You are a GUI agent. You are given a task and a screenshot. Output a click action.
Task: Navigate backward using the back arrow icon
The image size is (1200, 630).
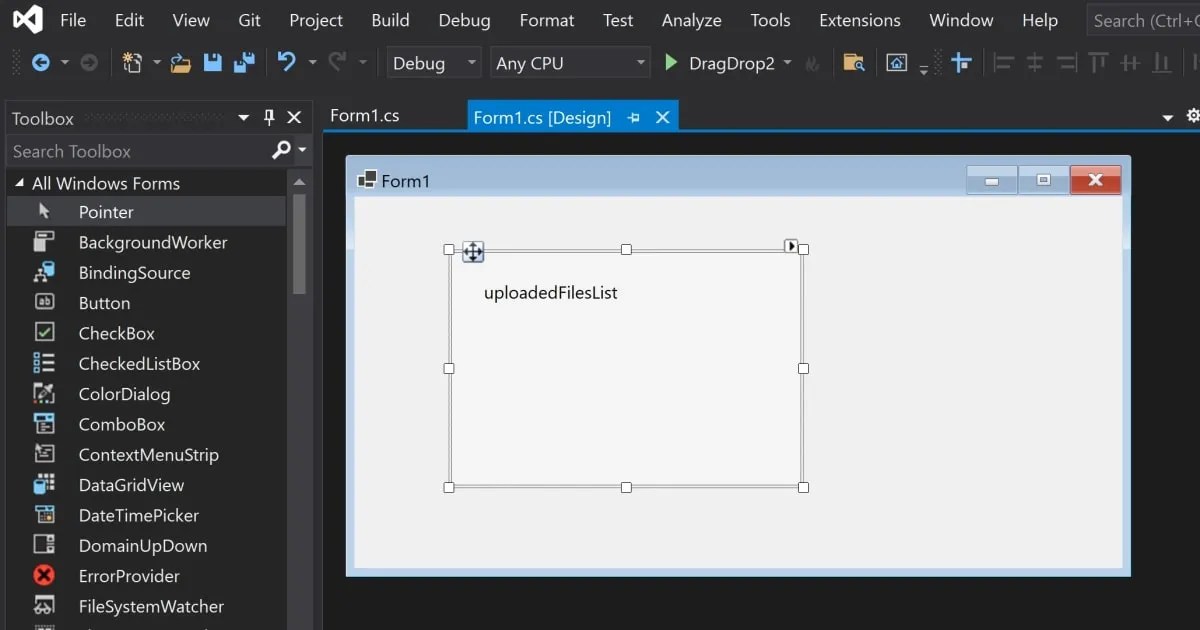click(40, 62)
